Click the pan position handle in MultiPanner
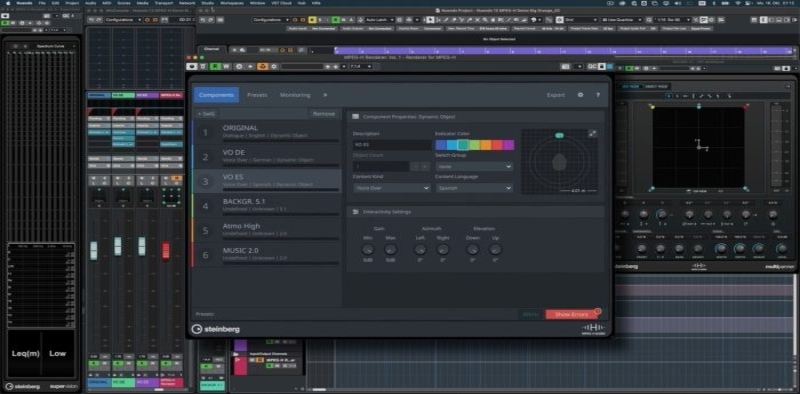The height and width of the screenshot is (394, 800). click(x=699, y=148)
